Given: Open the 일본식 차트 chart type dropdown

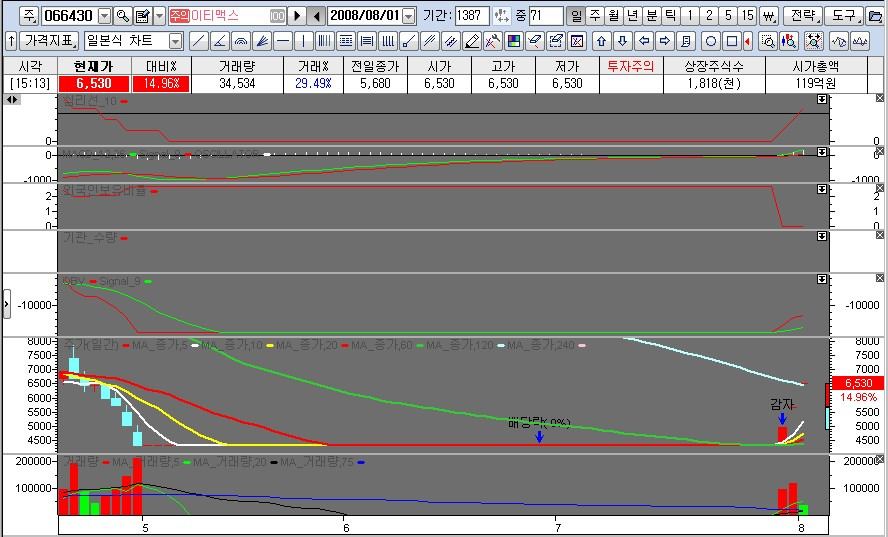Looking at the screenshot, I should 176,41.
